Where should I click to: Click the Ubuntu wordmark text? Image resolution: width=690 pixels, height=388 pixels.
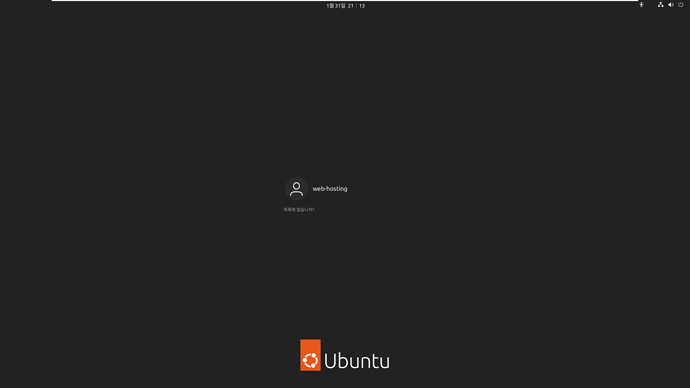[x=357, y=361]
